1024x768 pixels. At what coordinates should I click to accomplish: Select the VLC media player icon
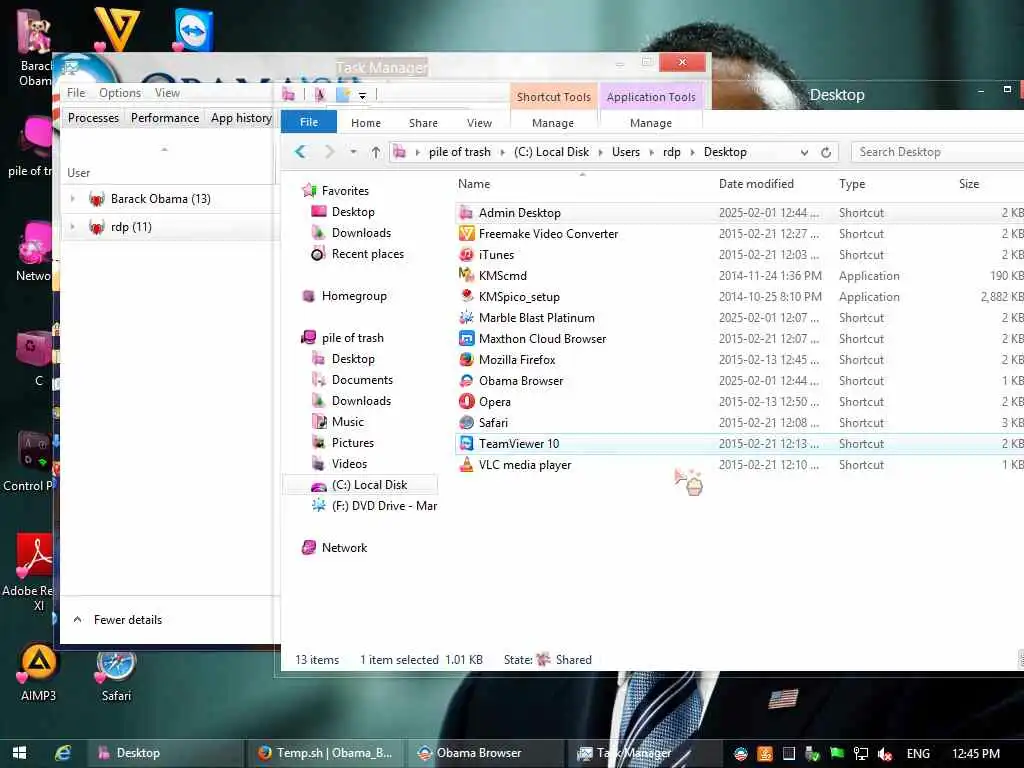coord(466,464)
